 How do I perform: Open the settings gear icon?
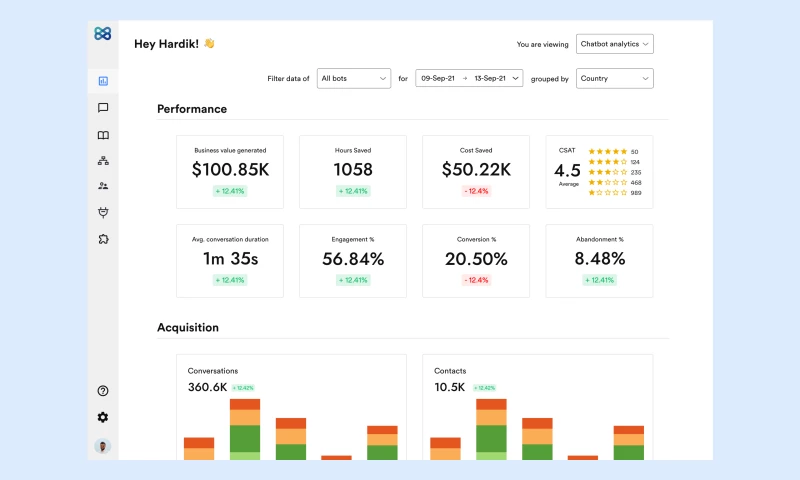pyautogui.click(x=102, y=417)
